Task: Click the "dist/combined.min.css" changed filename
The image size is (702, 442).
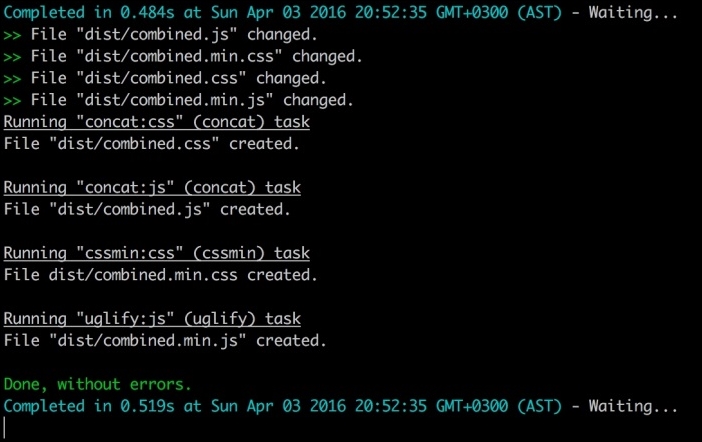Action: (x=179, y=56)
